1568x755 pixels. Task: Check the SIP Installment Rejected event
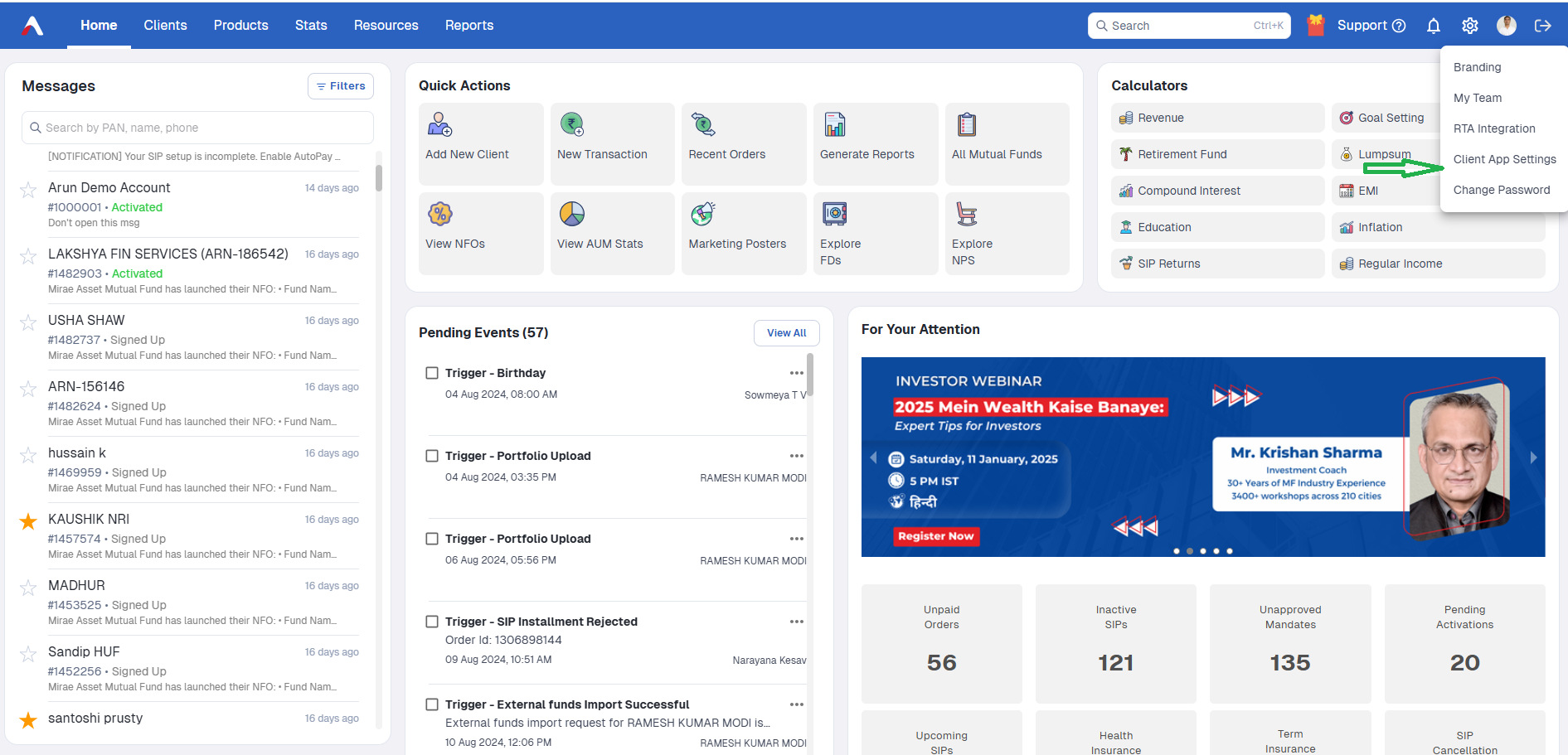click(432, 622)
